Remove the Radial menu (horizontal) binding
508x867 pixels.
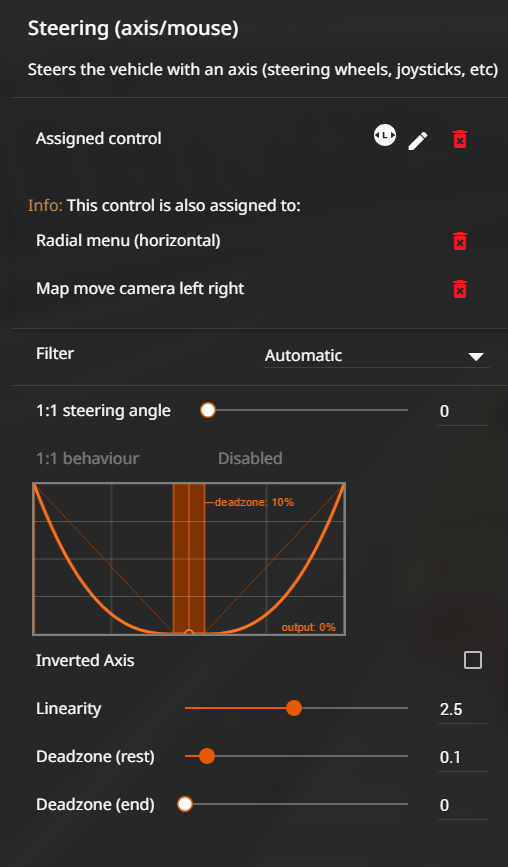(459, 241)
